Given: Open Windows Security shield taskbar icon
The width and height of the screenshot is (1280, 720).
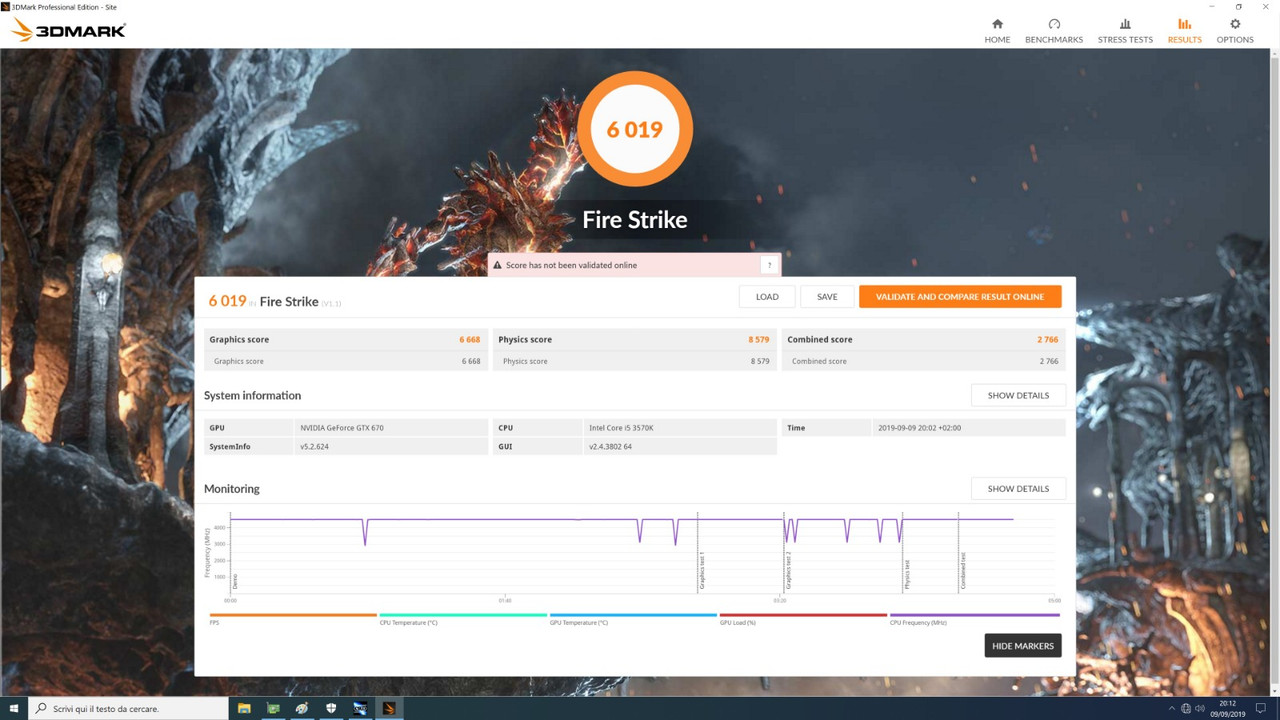Looking at the screenshot, I should click(x=331, y=708).
